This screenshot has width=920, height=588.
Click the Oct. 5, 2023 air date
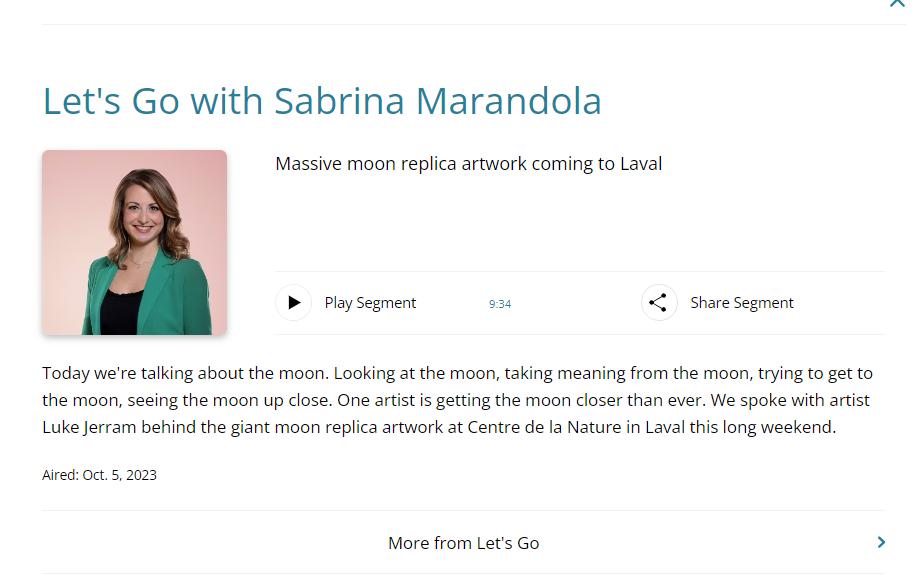119,475
